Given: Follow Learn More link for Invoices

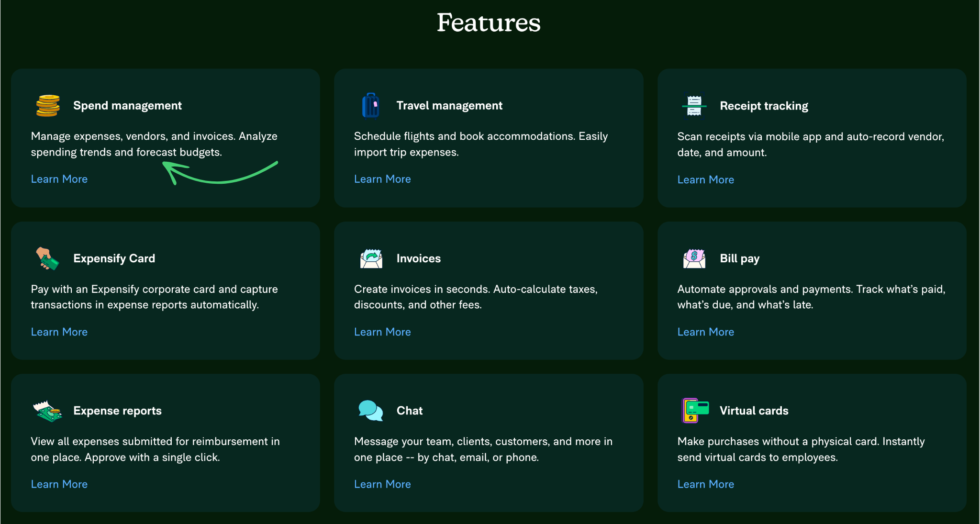Looking at the screenshot, I should pyautogui.click(x=382, y=332).
